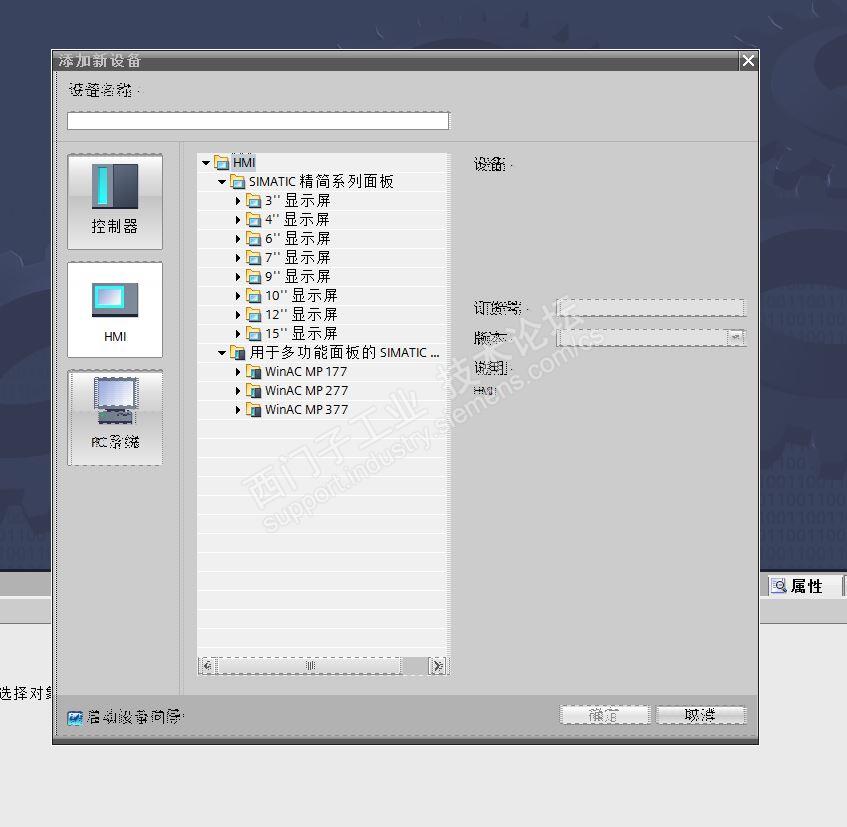Expand the 3'' 显示屏 node
847x827 pixels.
point(238,201)
